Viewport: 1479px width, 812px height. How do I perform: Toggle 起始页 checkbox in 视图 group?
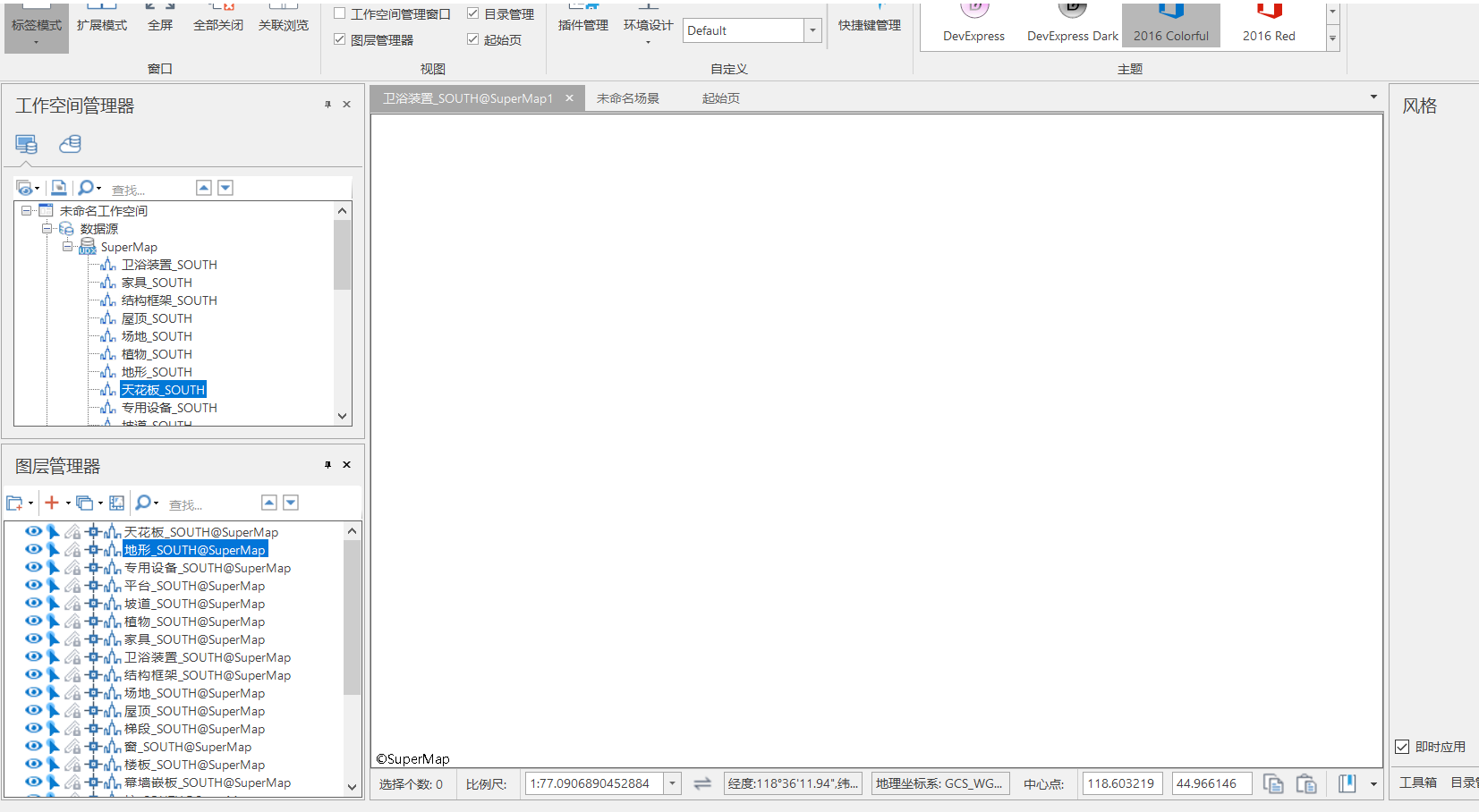click(473, 39)
